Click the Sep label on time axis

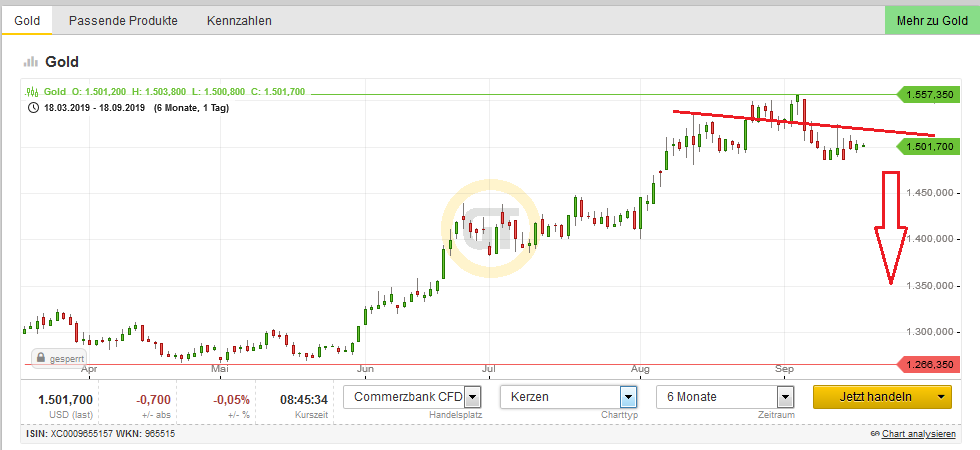784,370
